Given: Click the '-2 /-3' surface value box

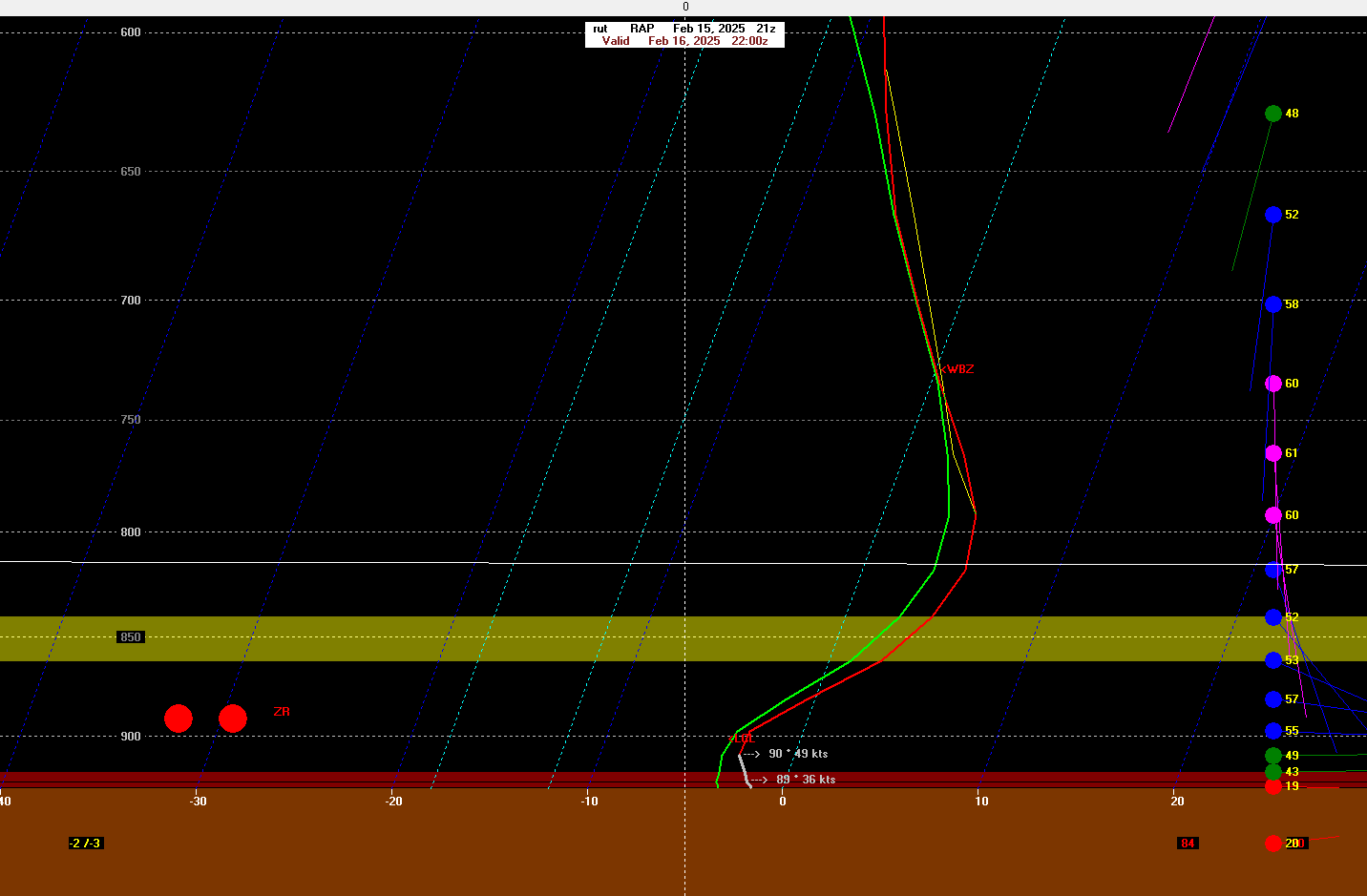Looking at the screenshot, I should [85, 844].
